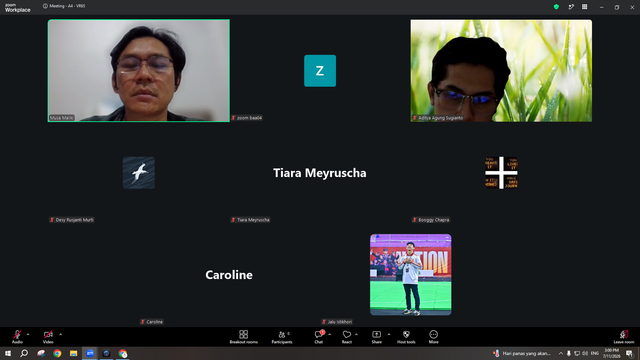The height and width of the screenshot is (360, 640).
Task: Click Desy Rusjanti Murti's bird avatar
Action: (139, 173)
